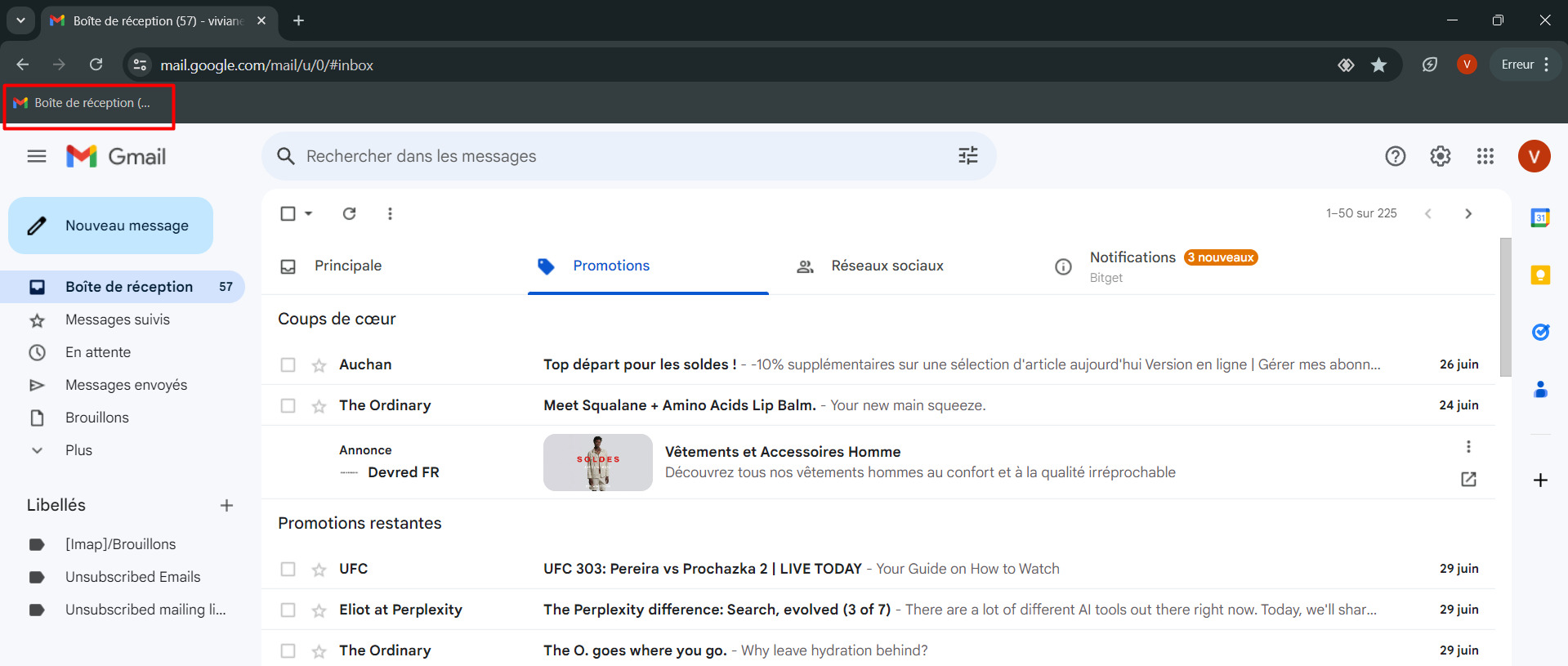Open select-all dropdown arrow
1568x666 pixels.
(x=308, y=213)
